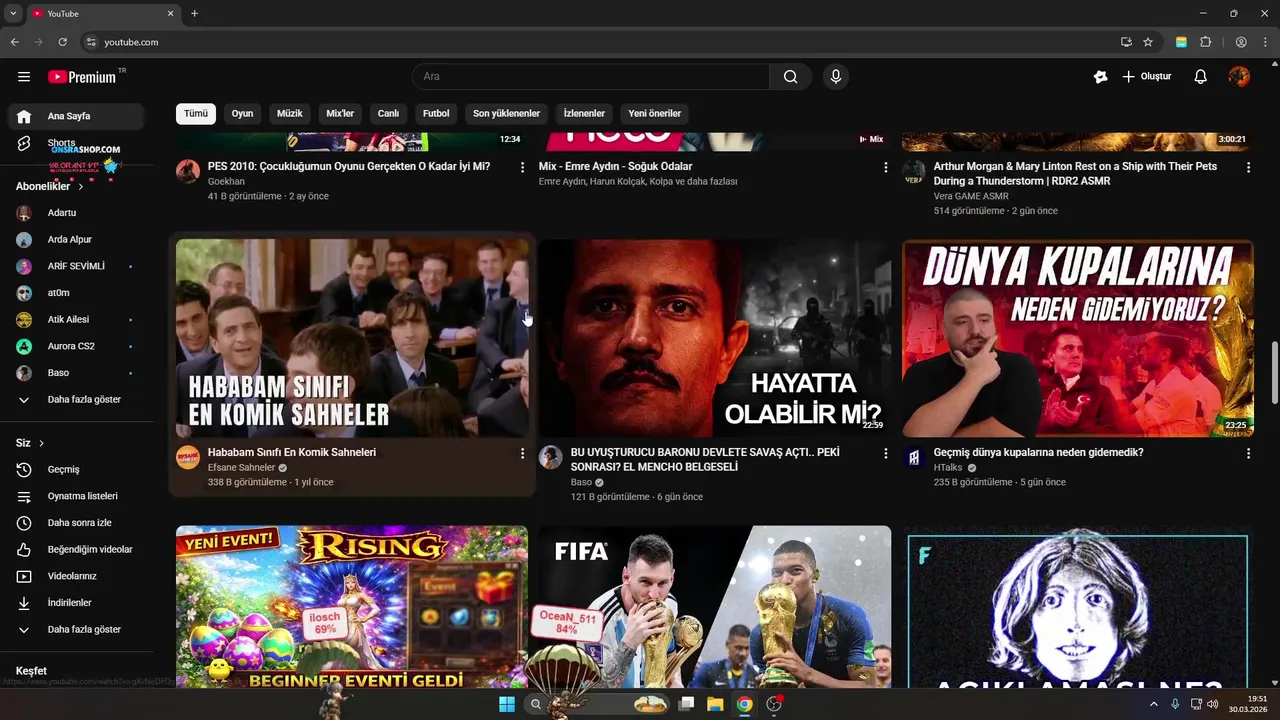
Task: Open the notifications bell
Action: 1201,77
